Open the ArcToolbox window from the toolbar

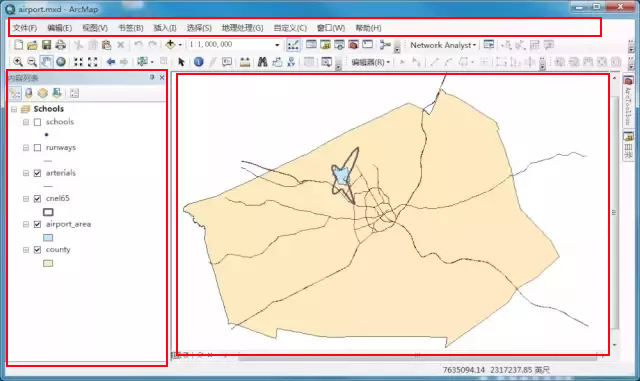(353, 45)
